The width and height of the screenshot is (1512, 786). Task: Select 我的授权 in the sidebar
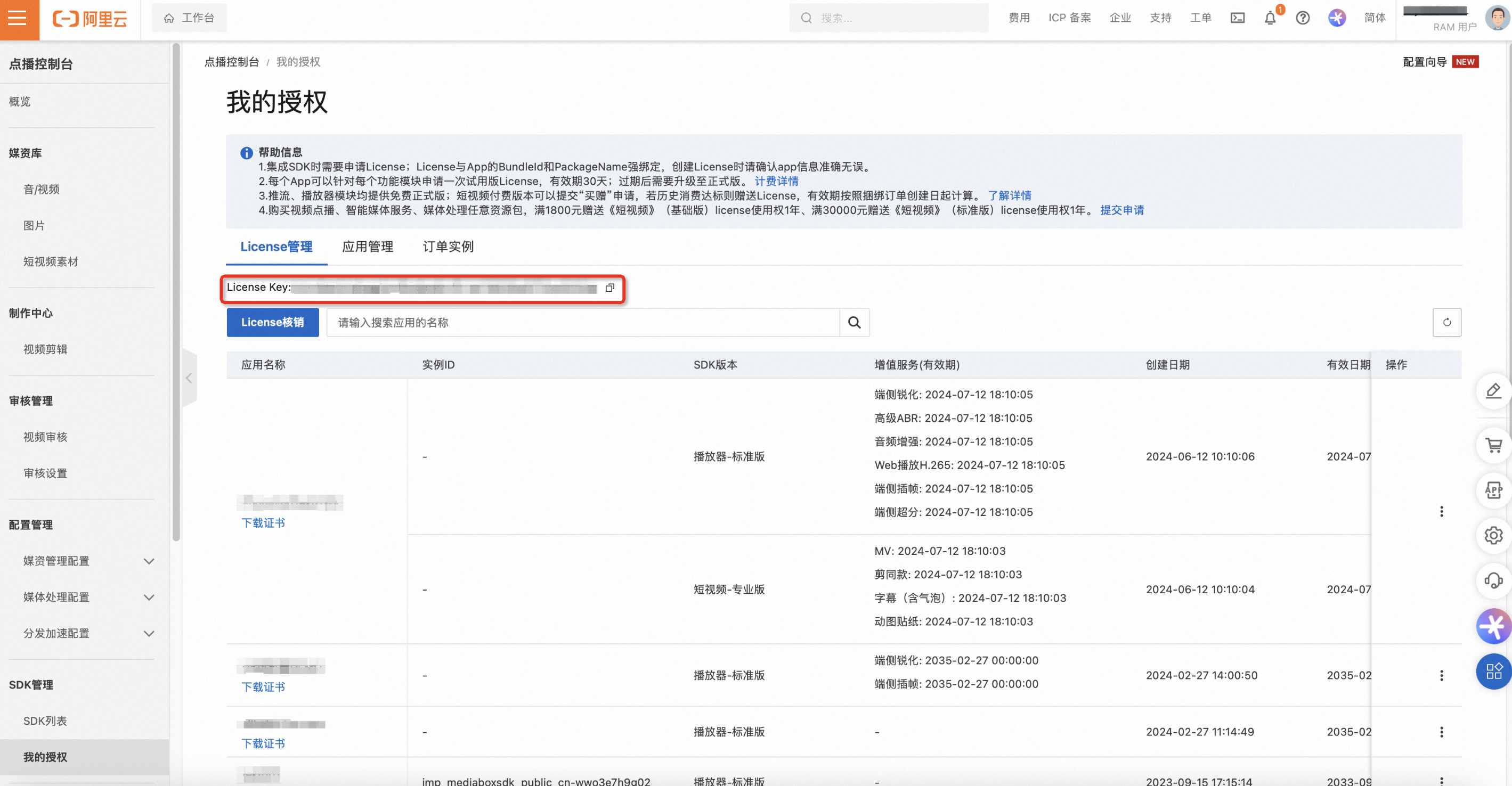[85, 757]
